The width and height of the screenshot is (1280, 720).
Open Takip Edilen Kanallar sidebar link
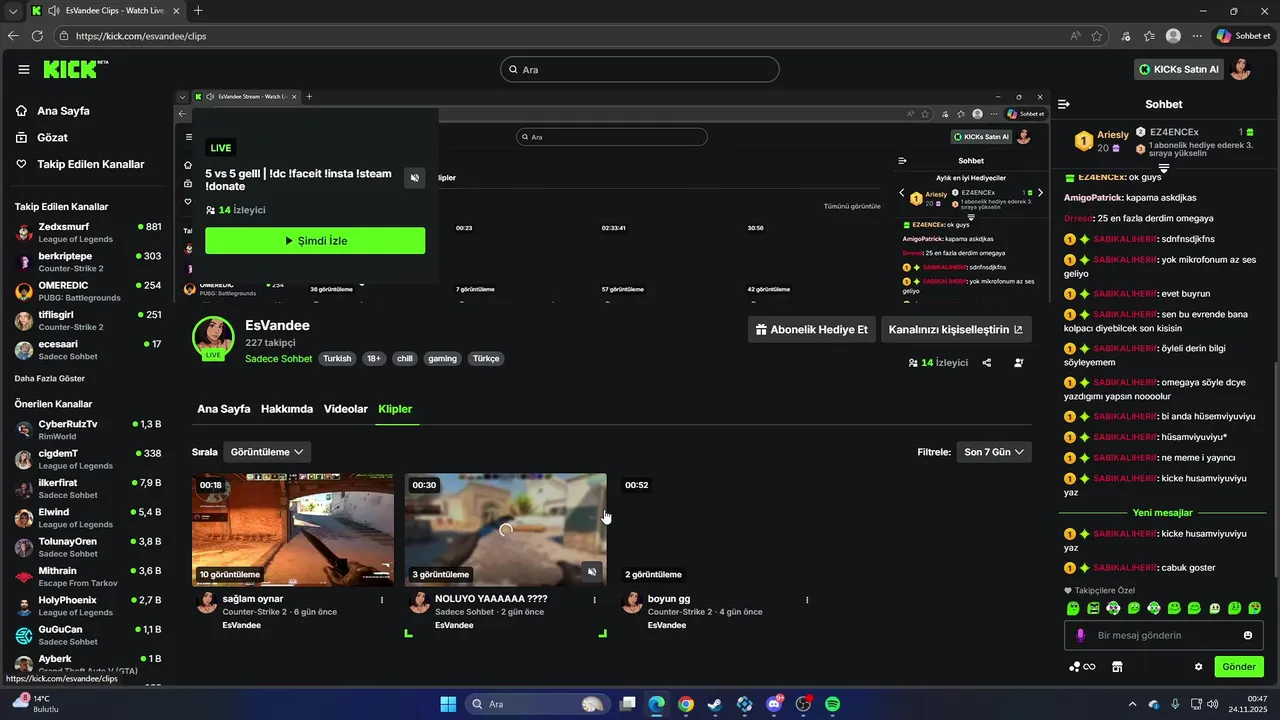(80, 164)
